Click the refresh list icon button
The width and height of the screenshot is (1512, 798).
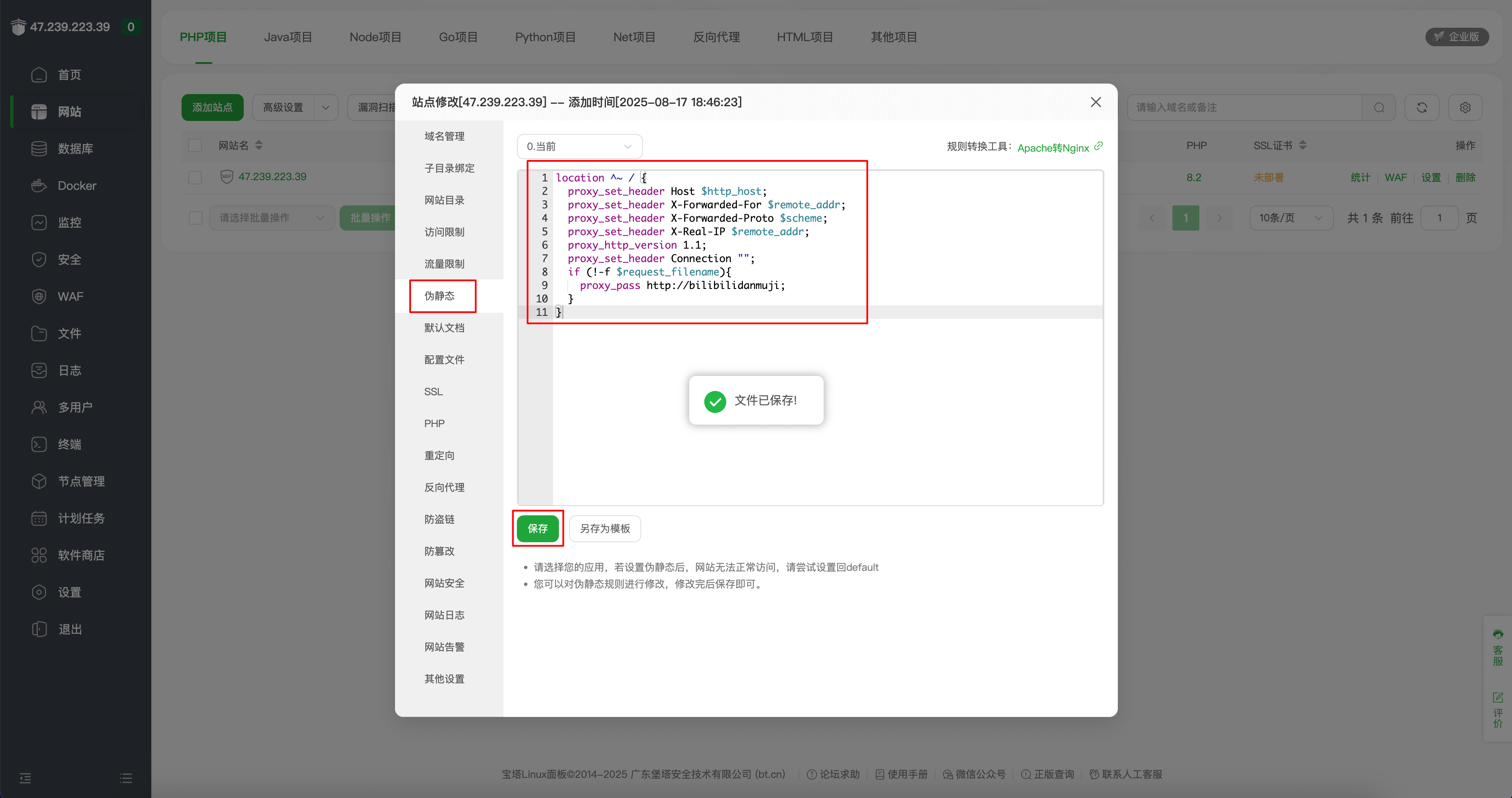(1421, 108)
